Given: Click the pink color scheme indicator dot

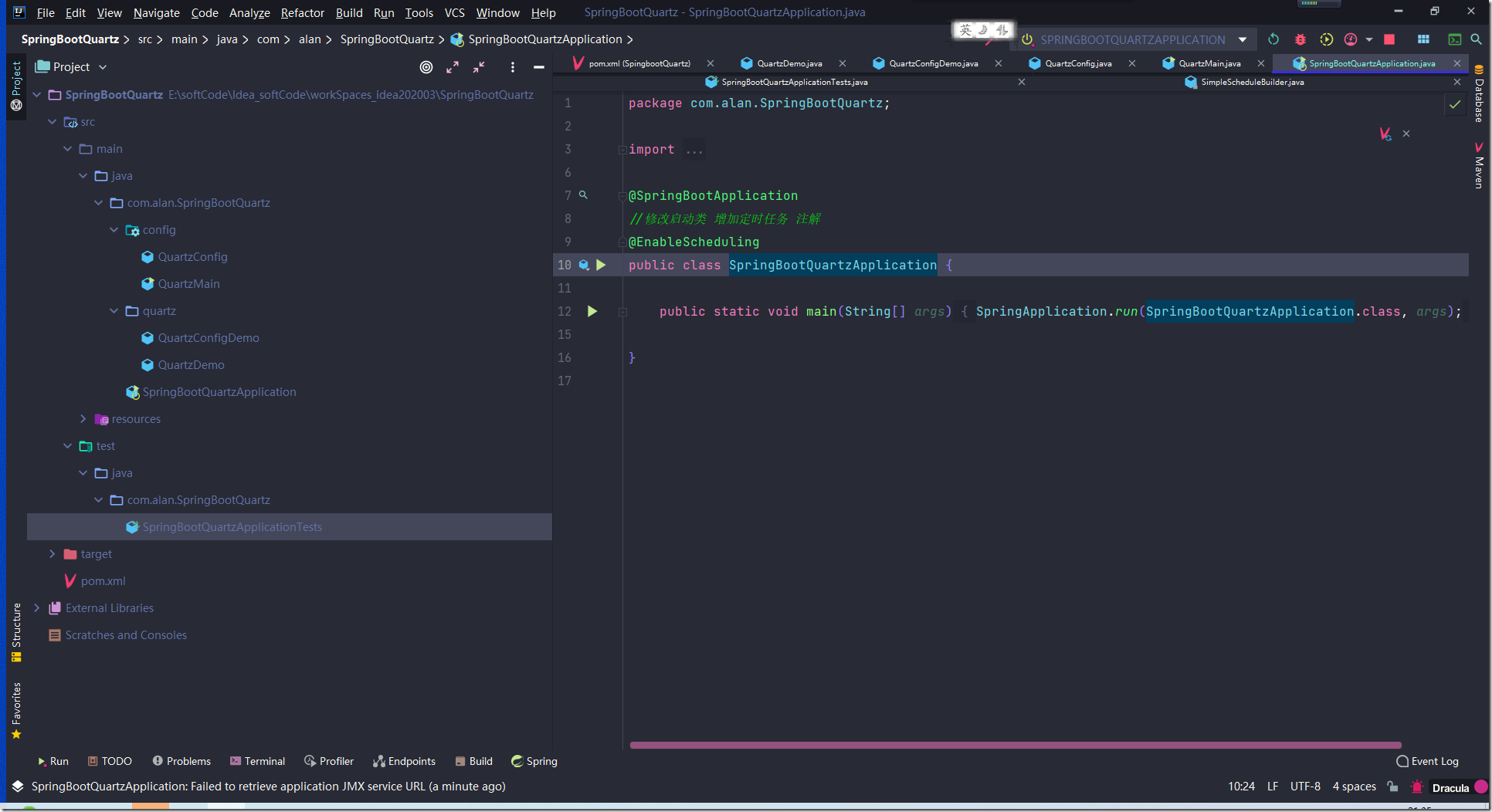Looking at the screenshot, I should tap(1481, 787).
